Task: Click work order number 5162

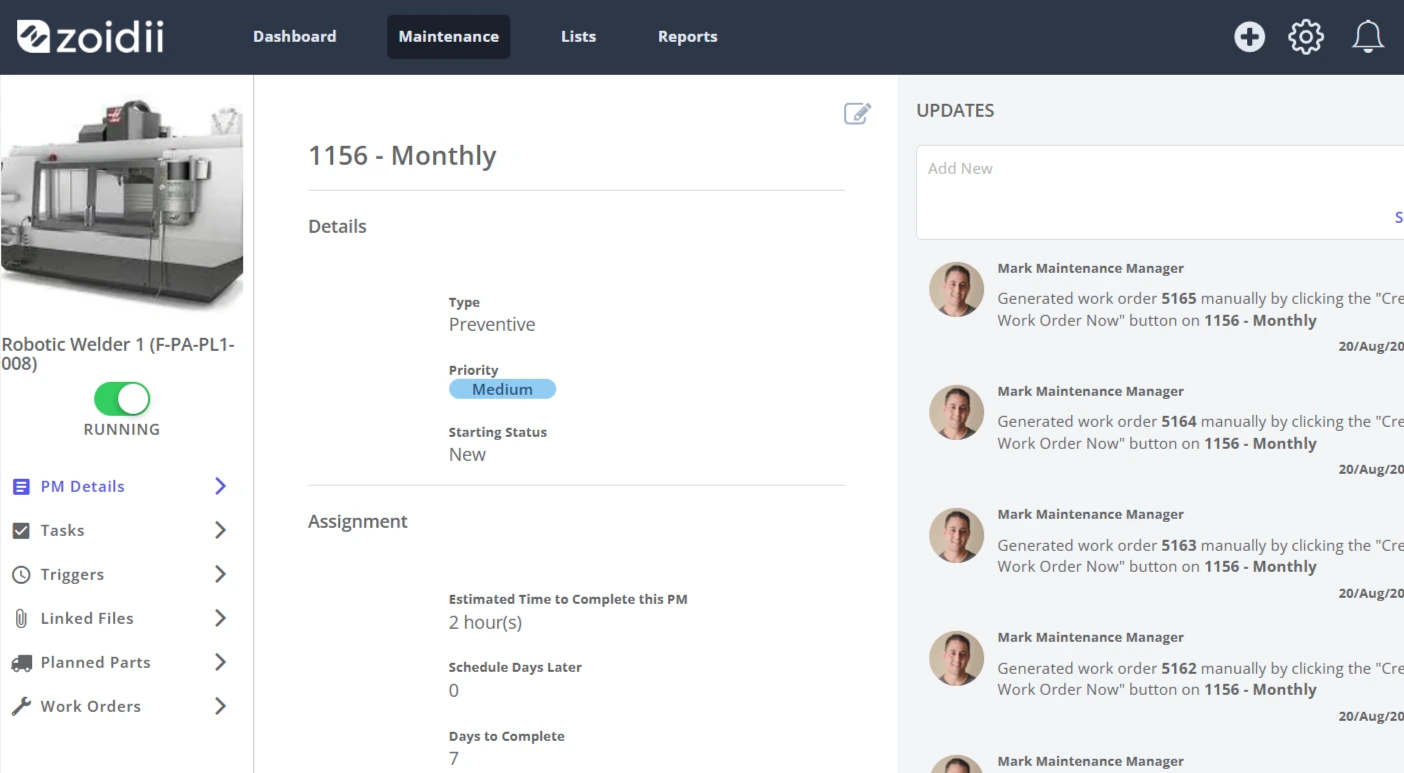Action: coord(1178,668)
